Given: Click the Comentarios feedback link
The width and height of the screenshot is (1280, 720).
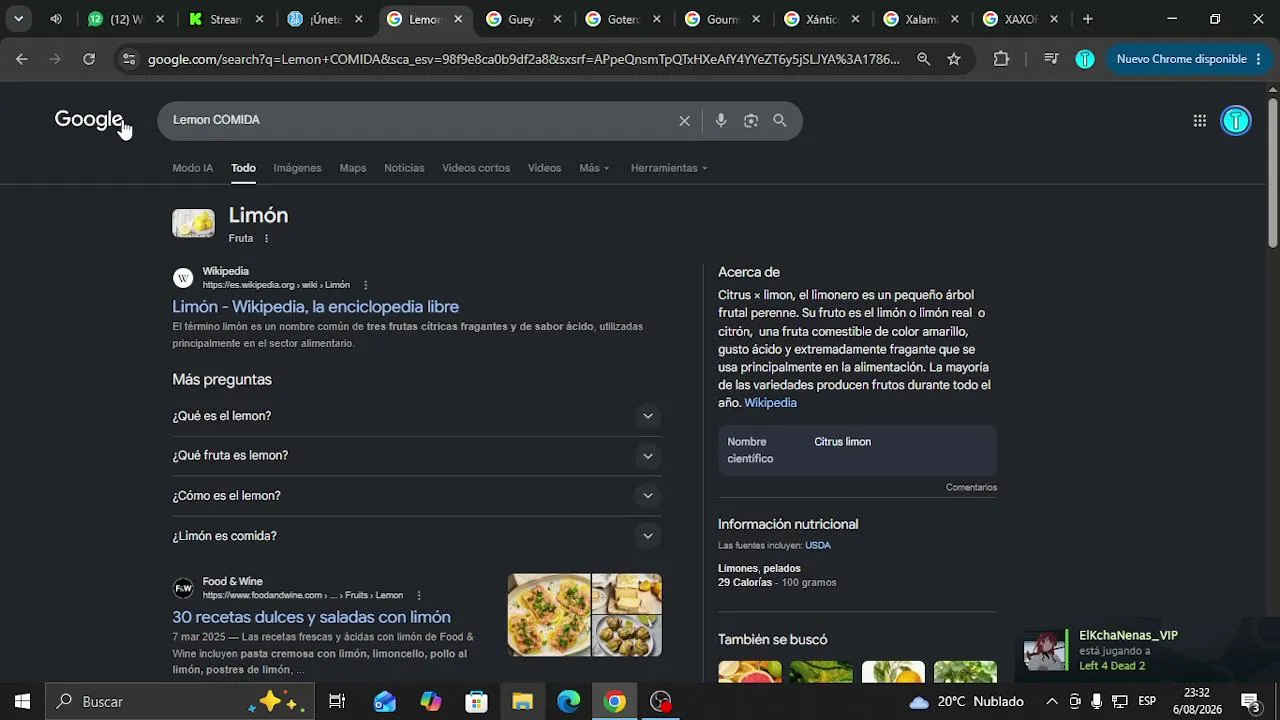Looking at the screenshot, I should [971, 488].
